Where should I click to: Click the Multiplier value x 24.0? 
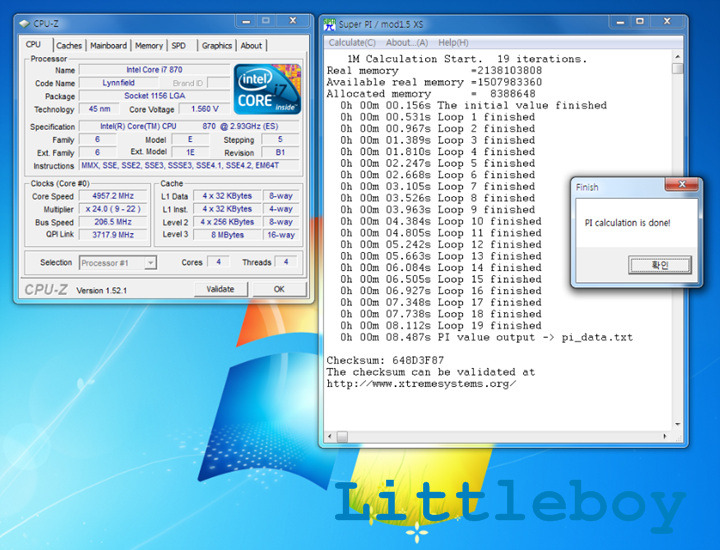pos(113,209)
